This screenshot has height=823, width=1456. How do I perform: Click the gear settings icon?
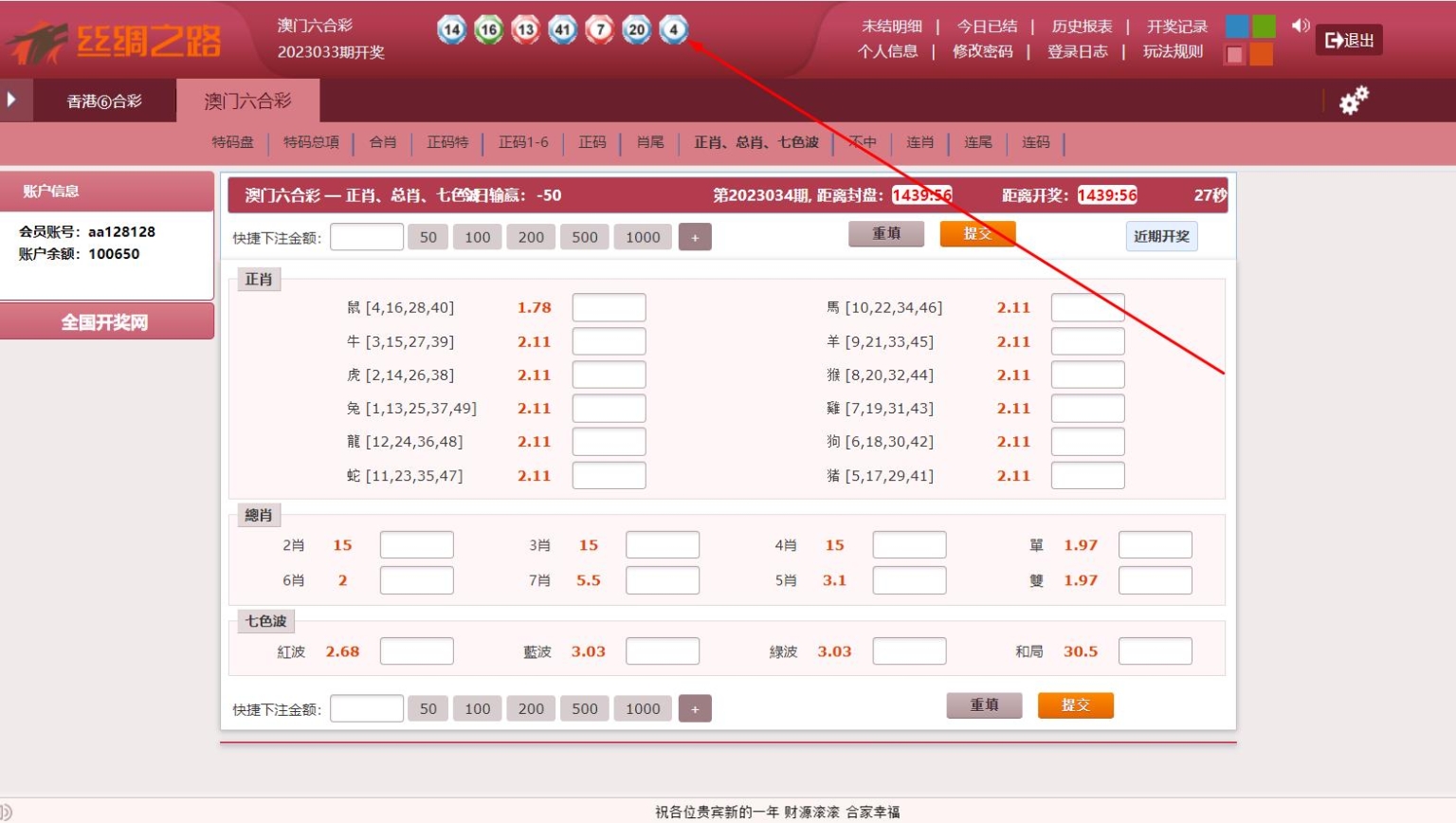coord(1354,101)
